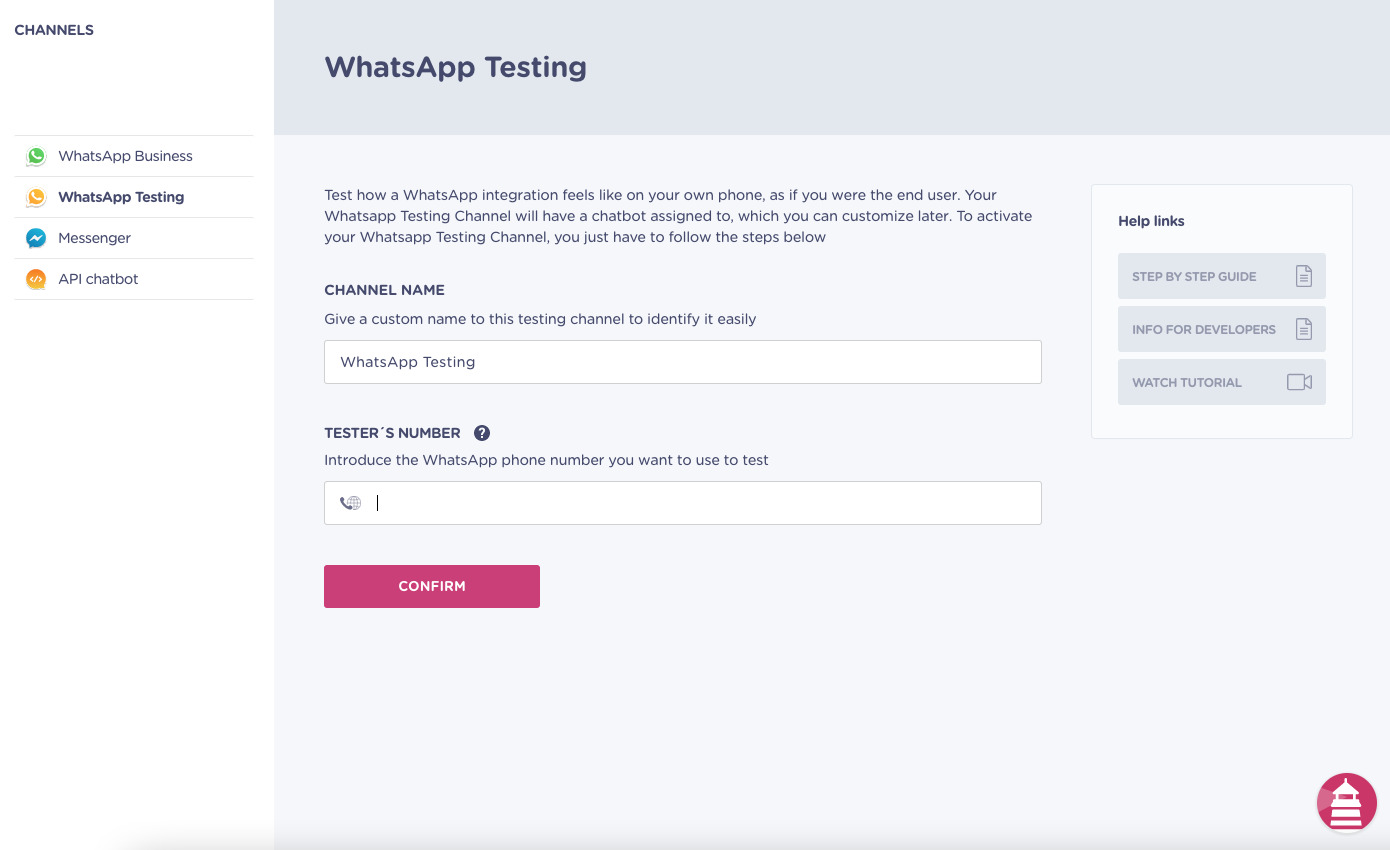The image size is (1390, 850).
Task: Click the phone icon inside the number field
Action: pos(350,502)
